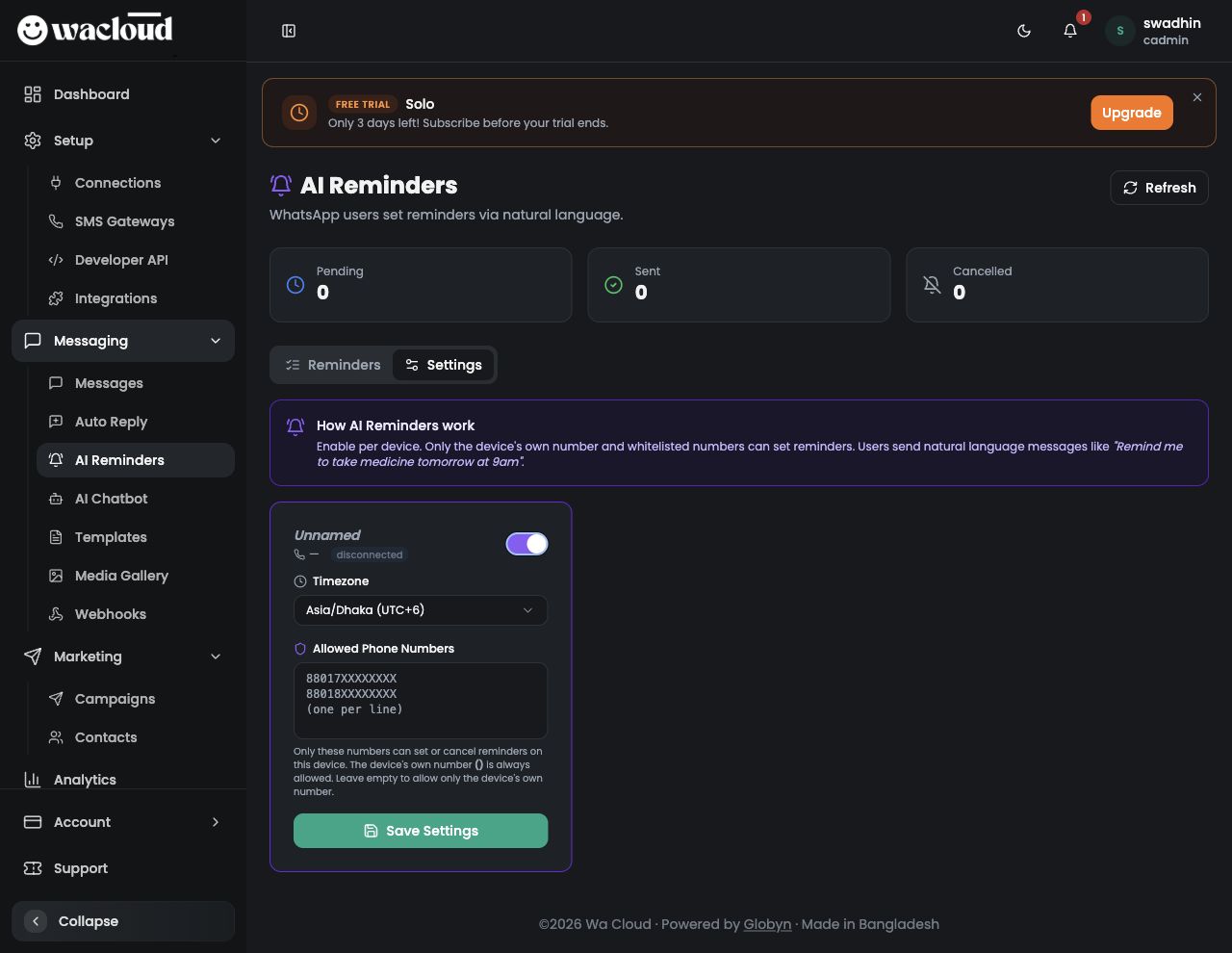
Task: Click the Messaging chat bubble icon
Action: coord(33,341)
